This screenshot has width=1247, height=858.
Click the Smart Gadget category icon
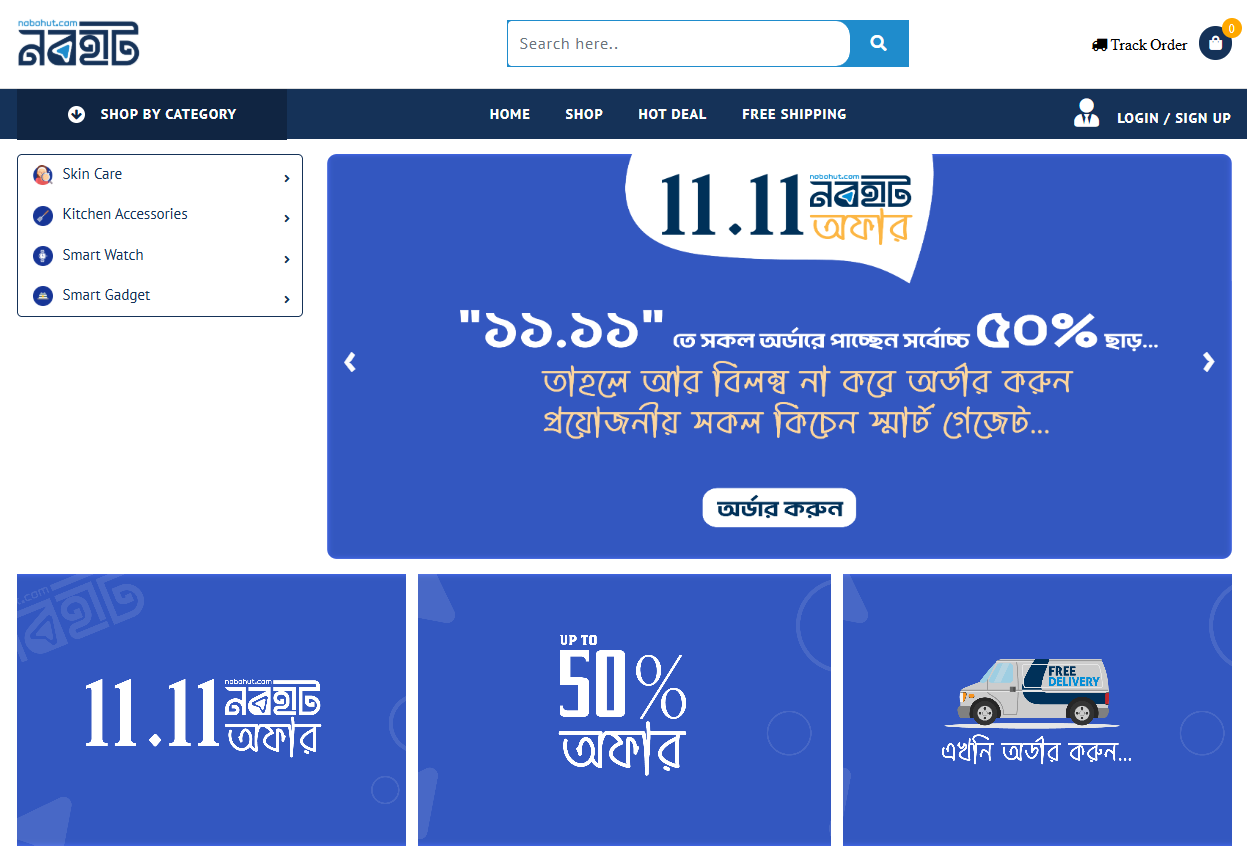[x=43, y=296]
